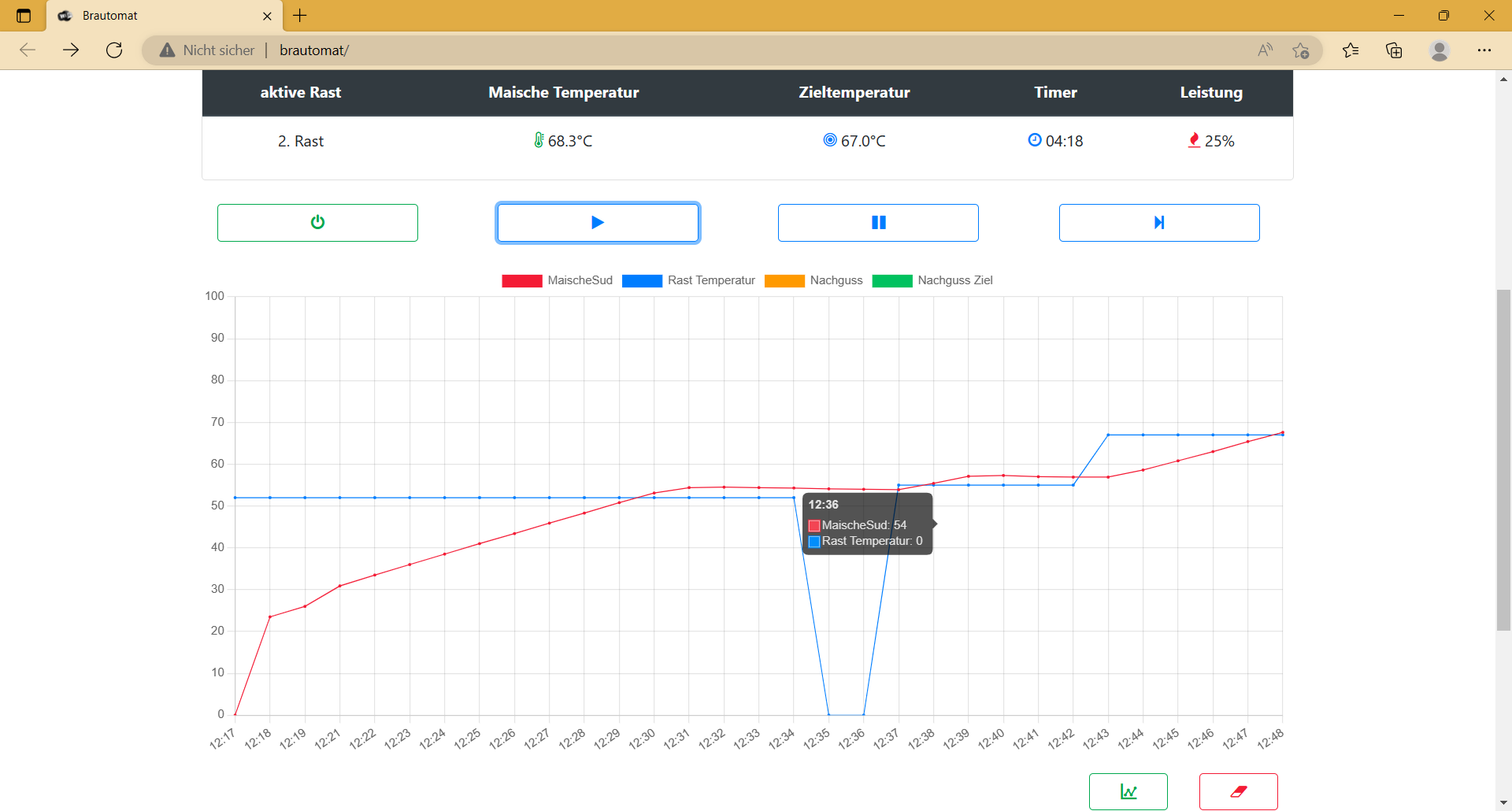Hide the Nachguss series via legend
1512x811 pixels.
(x=814, y=280)
